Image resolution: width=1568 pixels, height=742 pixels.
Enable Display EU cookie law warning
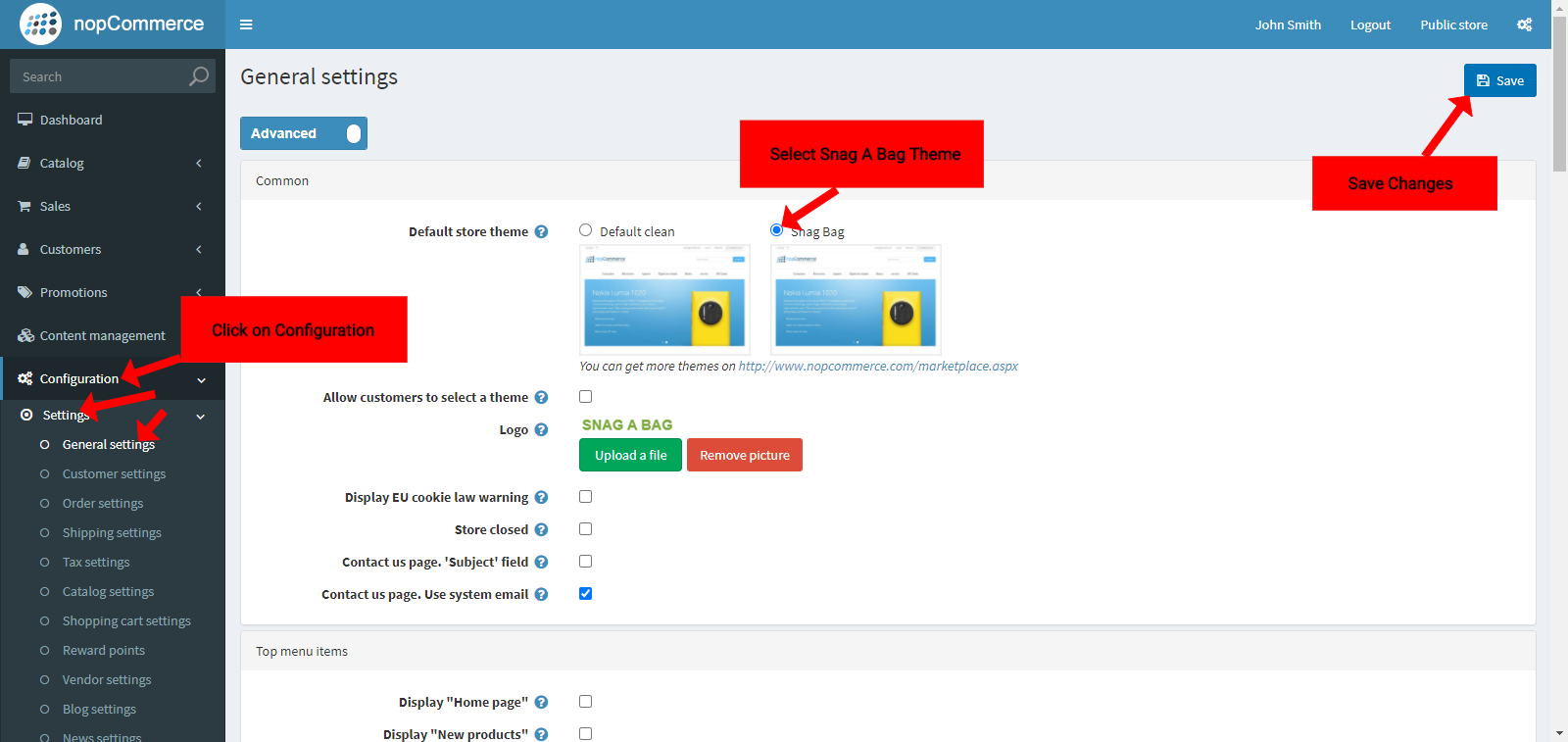pos(586,496)
